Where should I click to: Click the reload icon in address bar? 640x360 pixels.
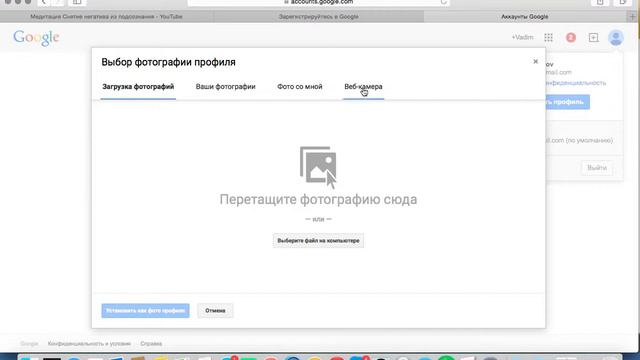click(x=443, y=2)
